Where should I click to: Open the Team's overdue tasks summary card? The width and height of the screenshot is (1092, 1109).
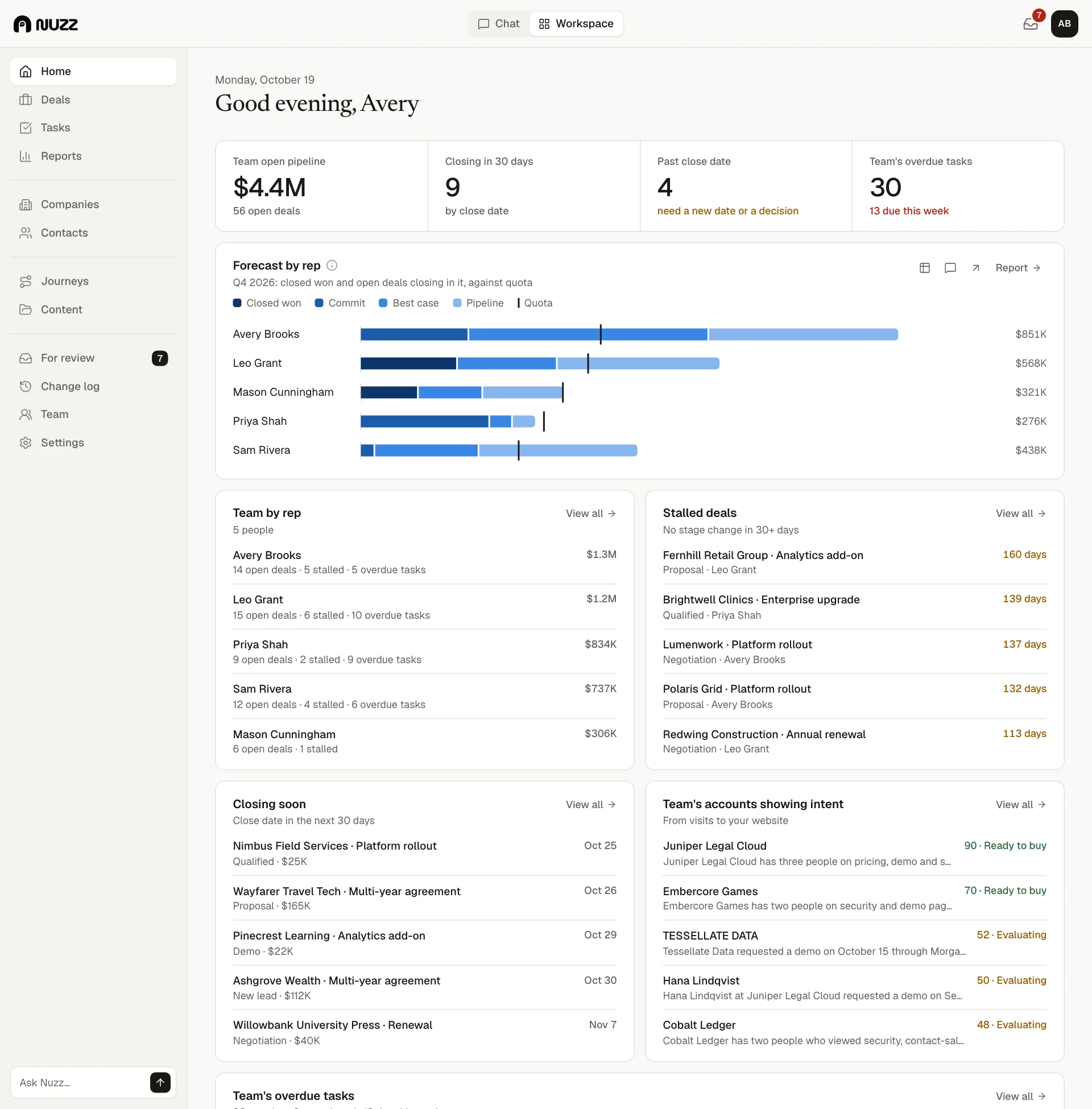(x=958, y=187)
